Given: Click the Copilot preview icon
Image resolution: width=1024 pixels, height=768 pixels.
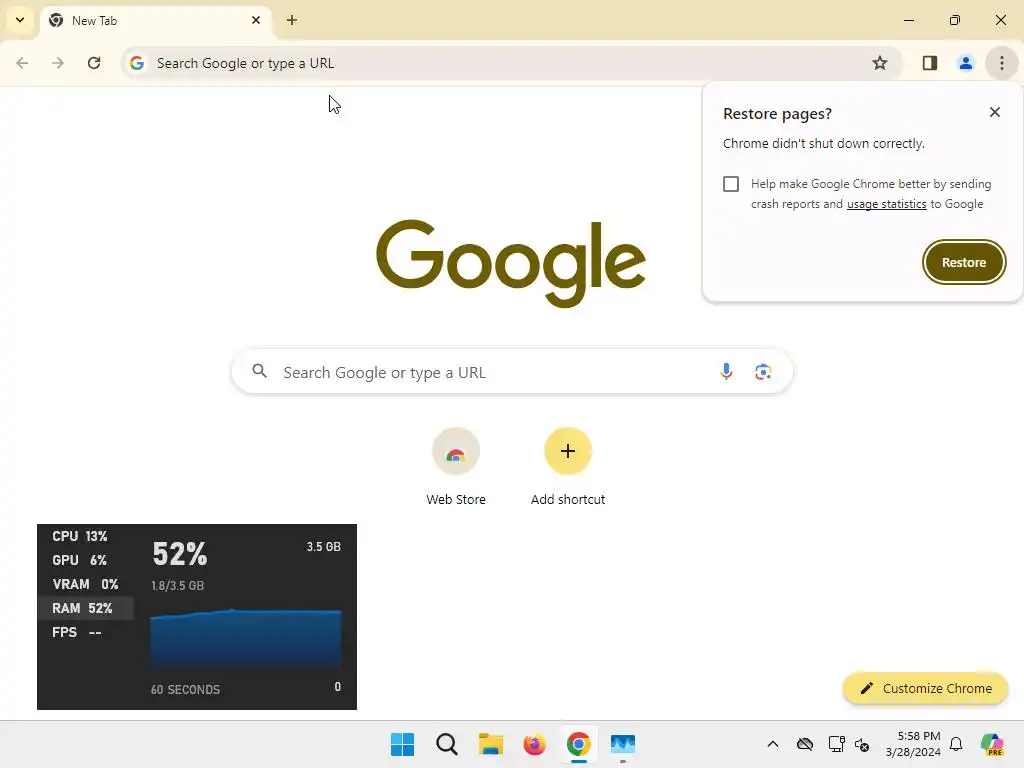Looking at the screenshot, I should point(993,744).
